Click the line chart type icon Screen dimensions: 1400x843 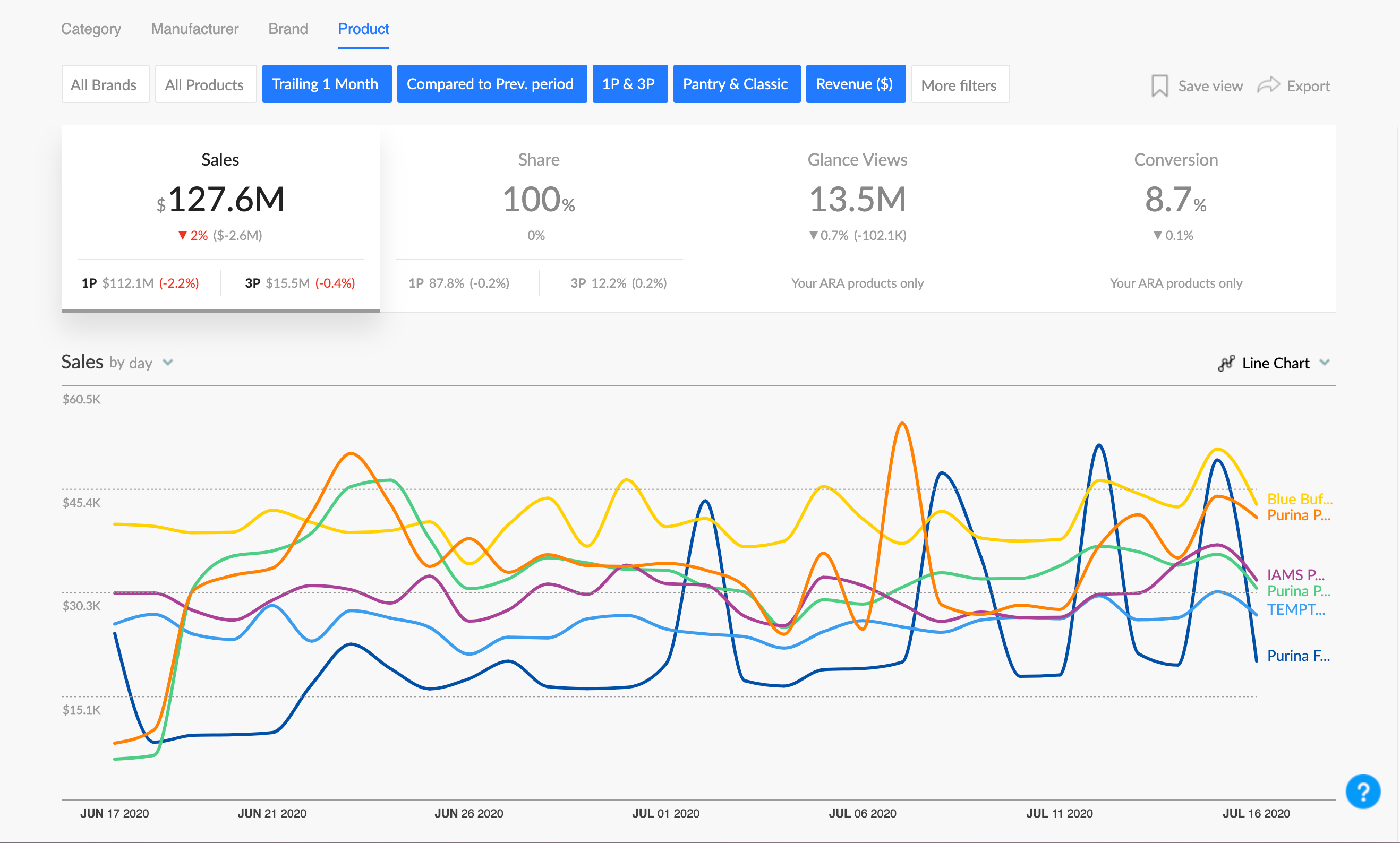1226,363
